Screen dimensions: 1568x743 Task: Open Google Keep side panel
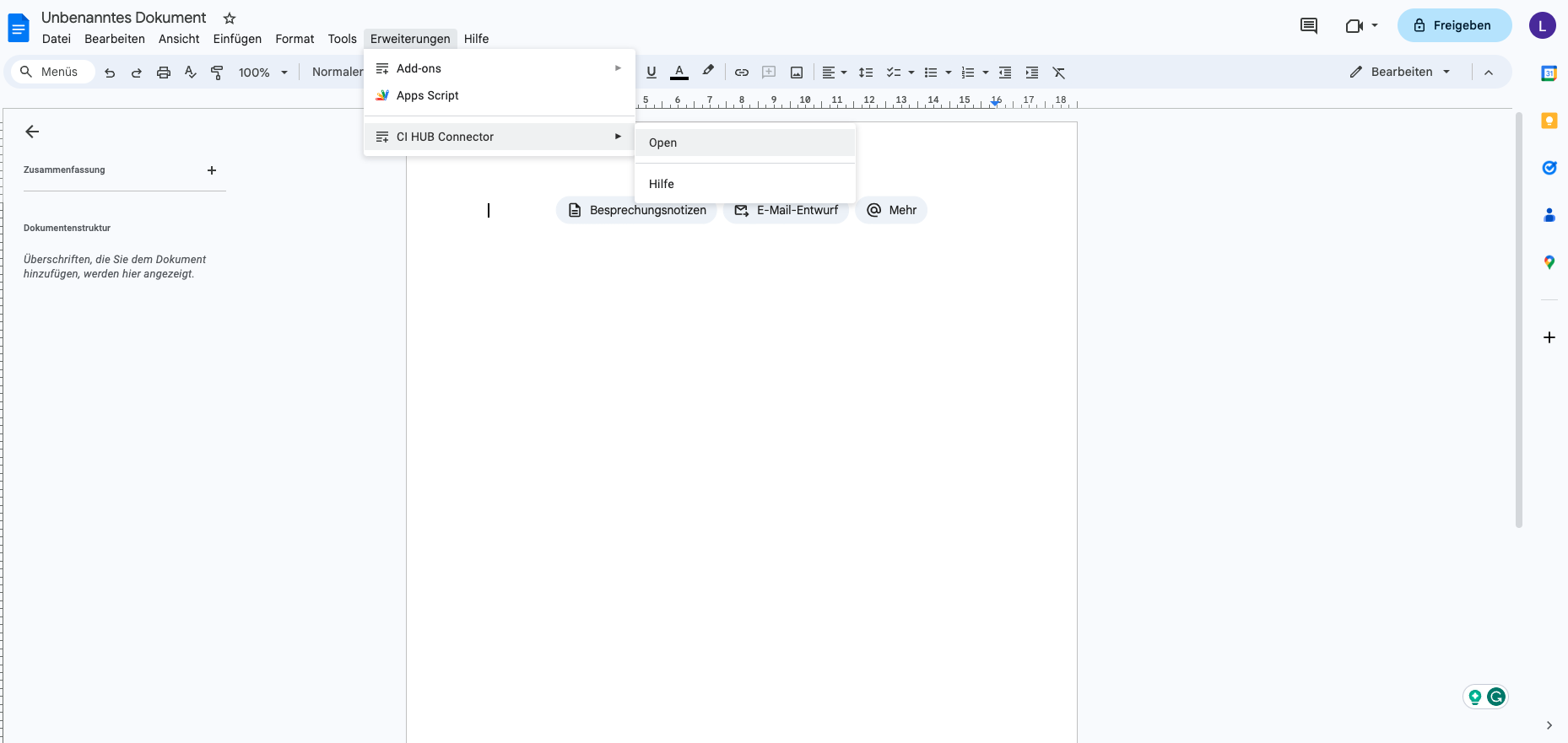[1549, 121]
